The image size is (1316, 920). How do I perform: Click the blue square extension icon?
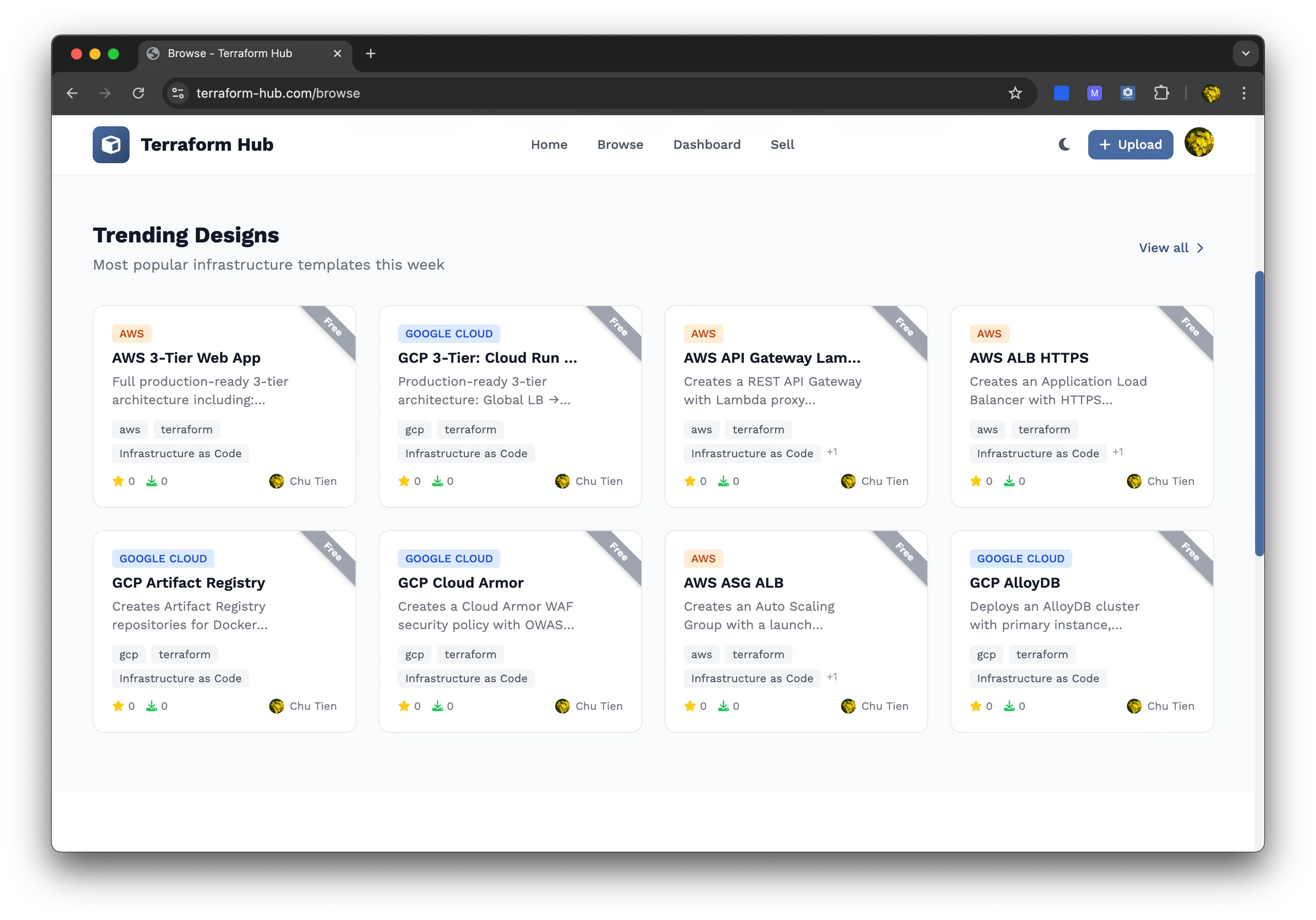click(x=1061, y=93)
